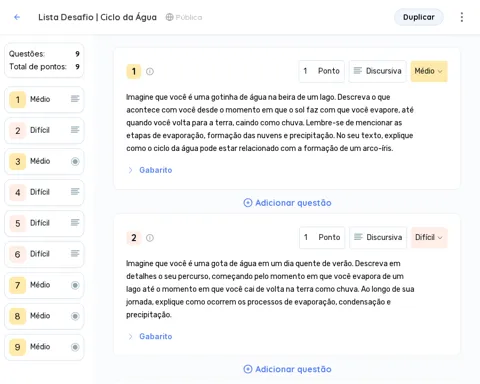
Task: Click the discursive lines icon on sidebar item 6
Action: click(x=75, y=254)
